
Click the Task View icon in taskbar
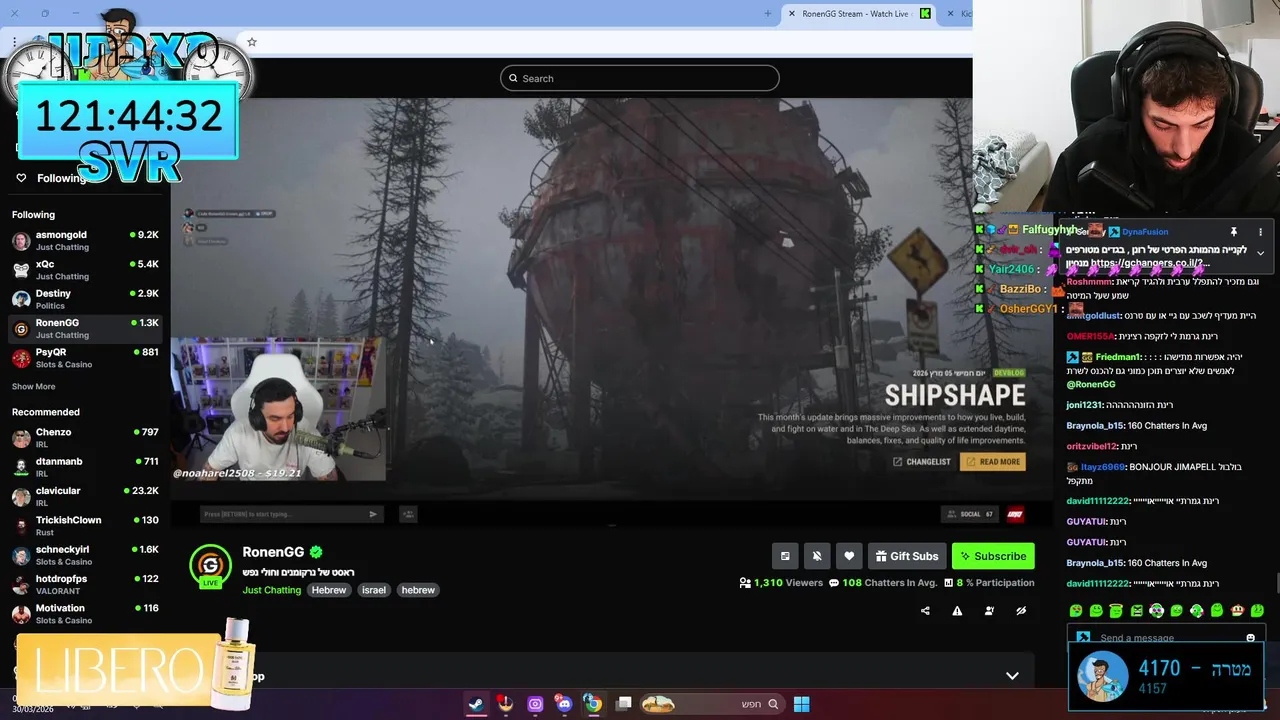click(x=623, y=704)
